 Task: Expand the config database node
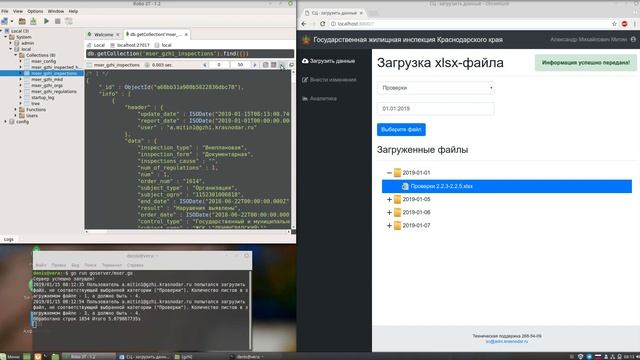6,122
